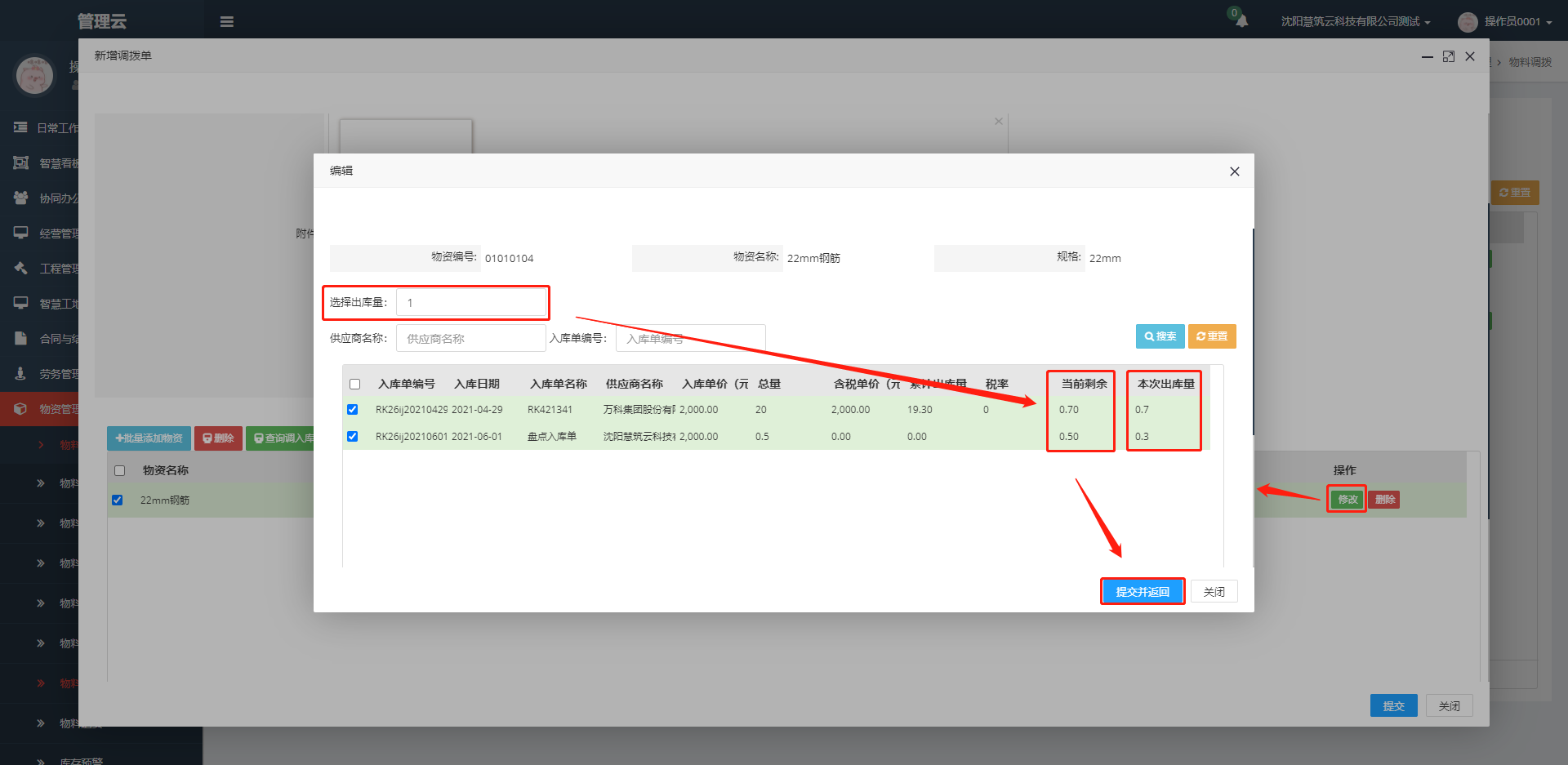Click the hamburger menu toggle icon
This screenshot has height=765, width=1568.
(227, 22)
